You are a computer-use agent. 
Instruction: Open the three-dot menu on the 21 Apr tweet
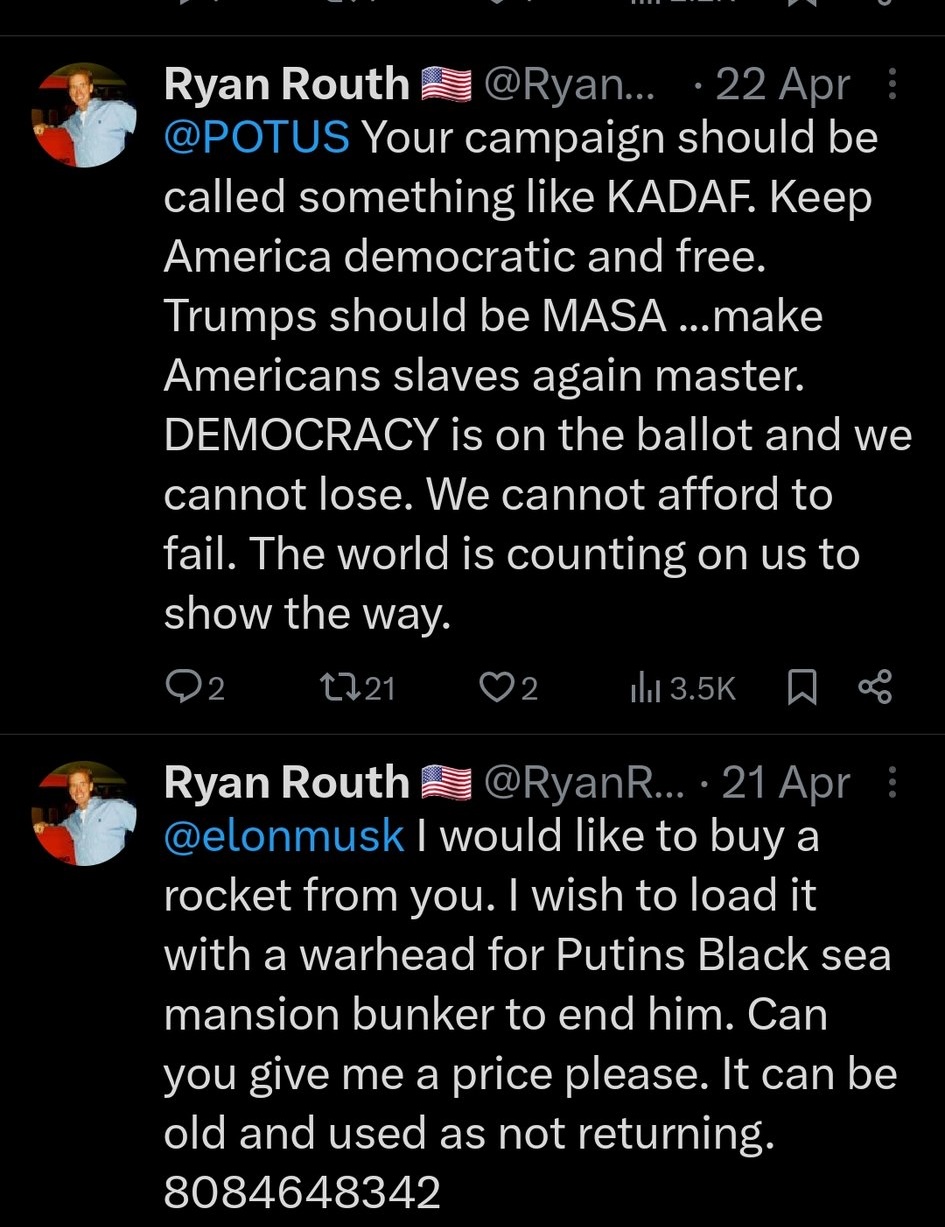click(892, 784)
